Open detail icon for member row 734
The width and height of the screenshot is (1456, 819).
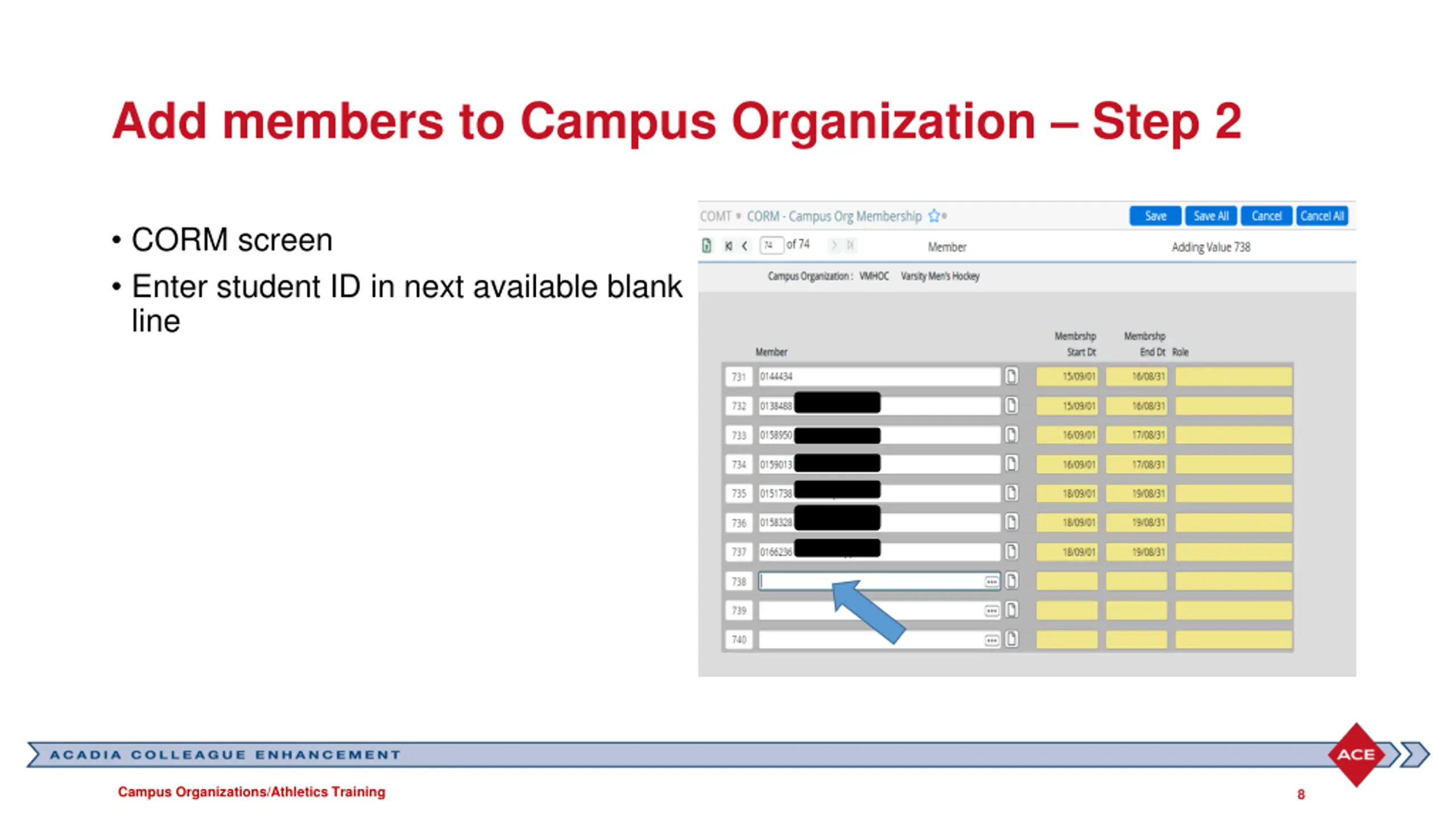tap(1012, 464)
